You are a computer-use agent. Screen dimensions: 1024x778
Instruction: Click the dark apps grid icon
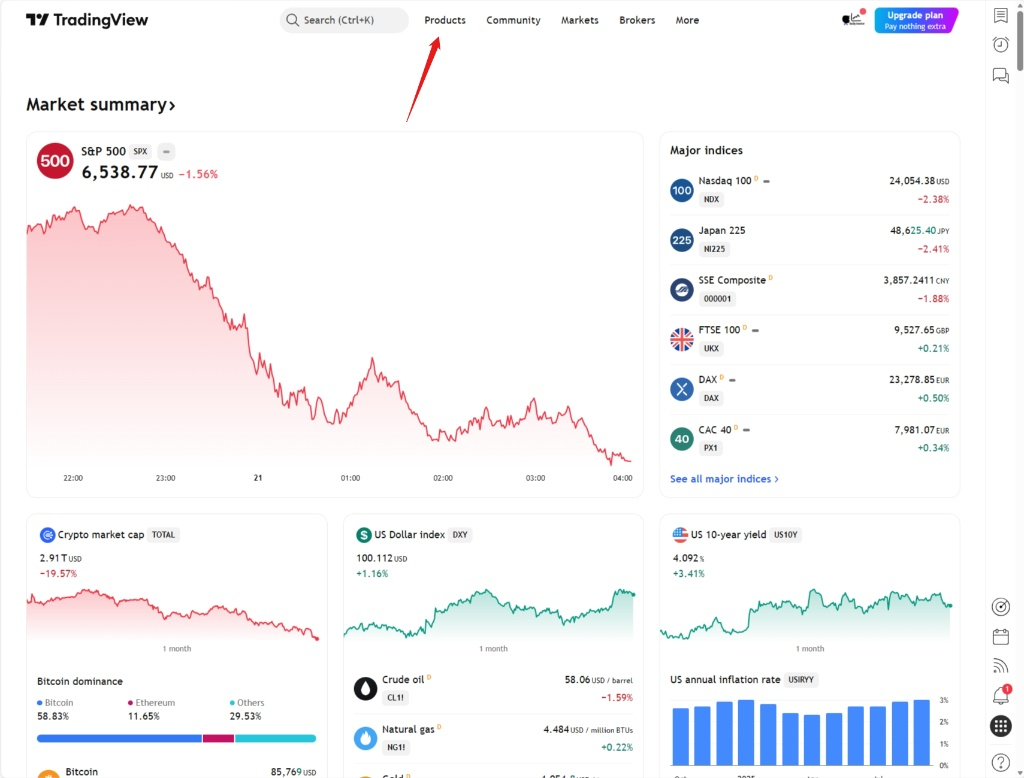[1001, 725]
